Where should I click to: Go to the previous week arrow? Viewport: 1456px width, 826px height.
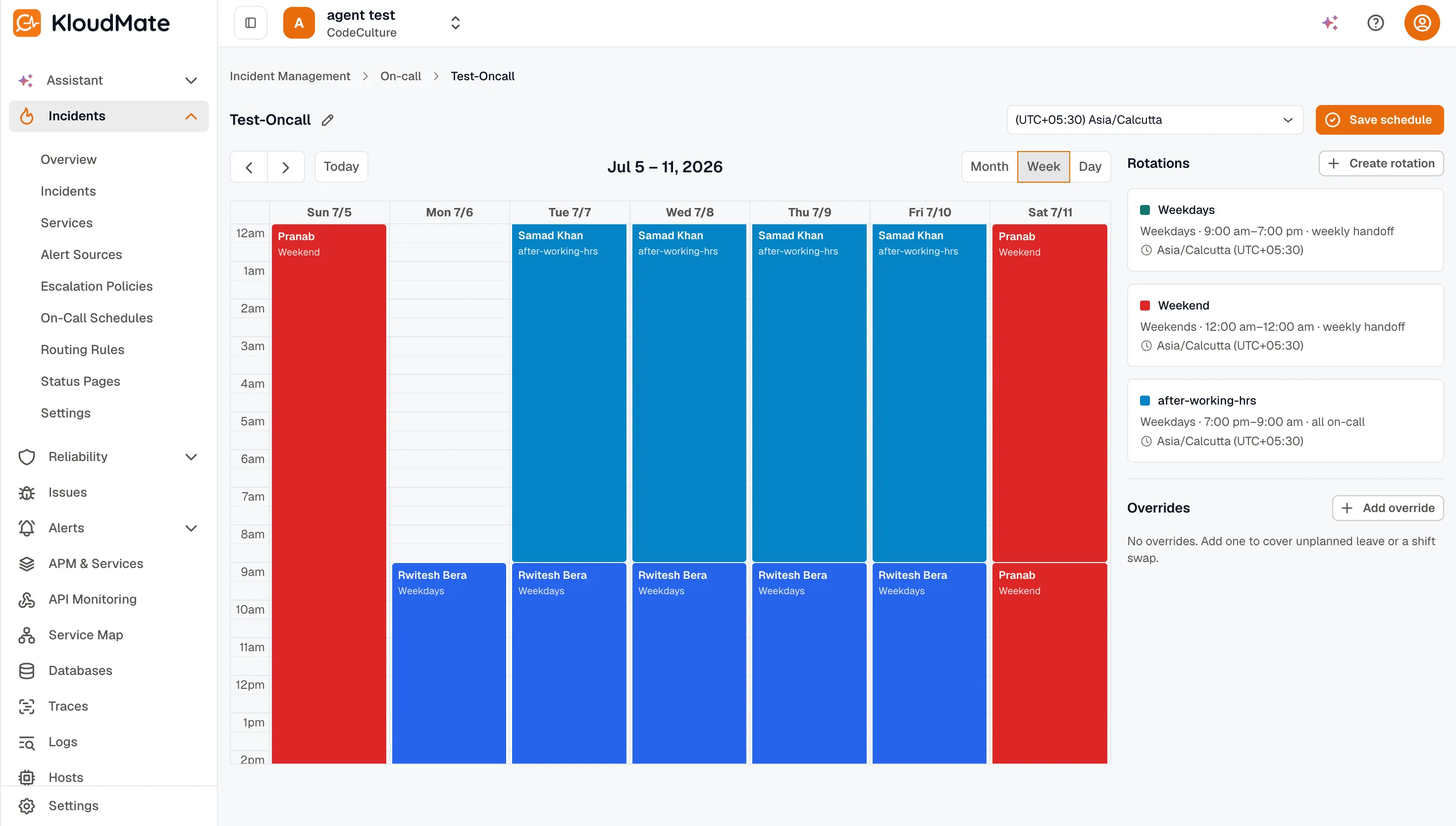249,167
